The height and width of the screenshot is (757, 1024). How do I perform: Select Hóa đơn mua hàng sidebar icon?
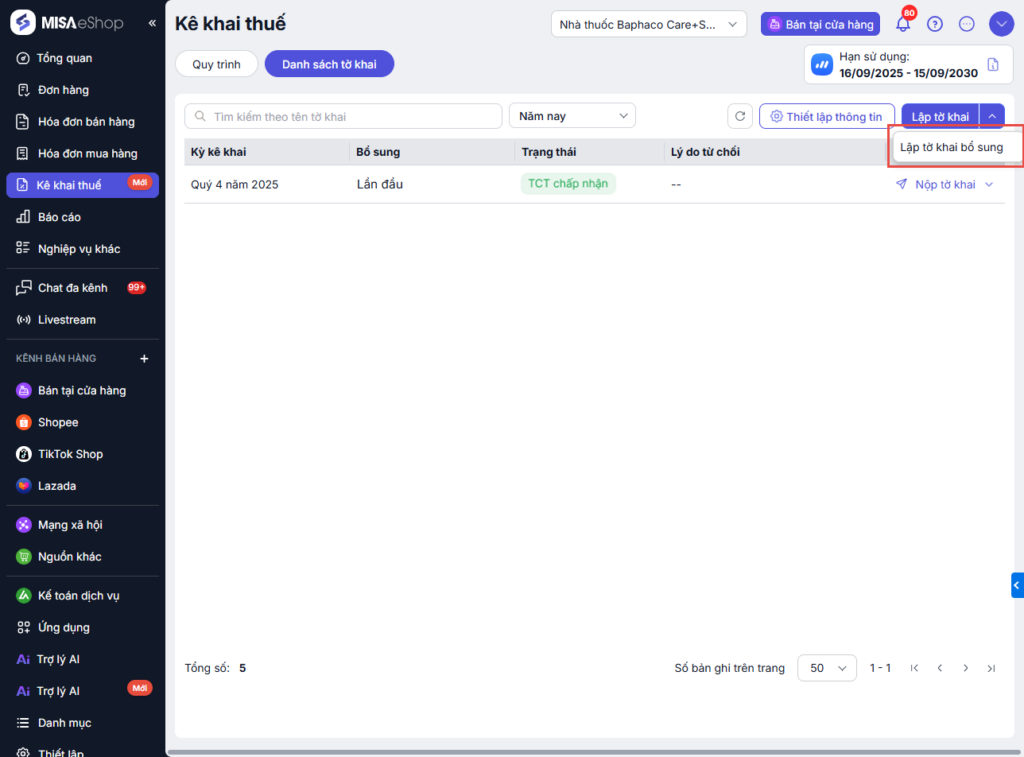pos(23,153)
